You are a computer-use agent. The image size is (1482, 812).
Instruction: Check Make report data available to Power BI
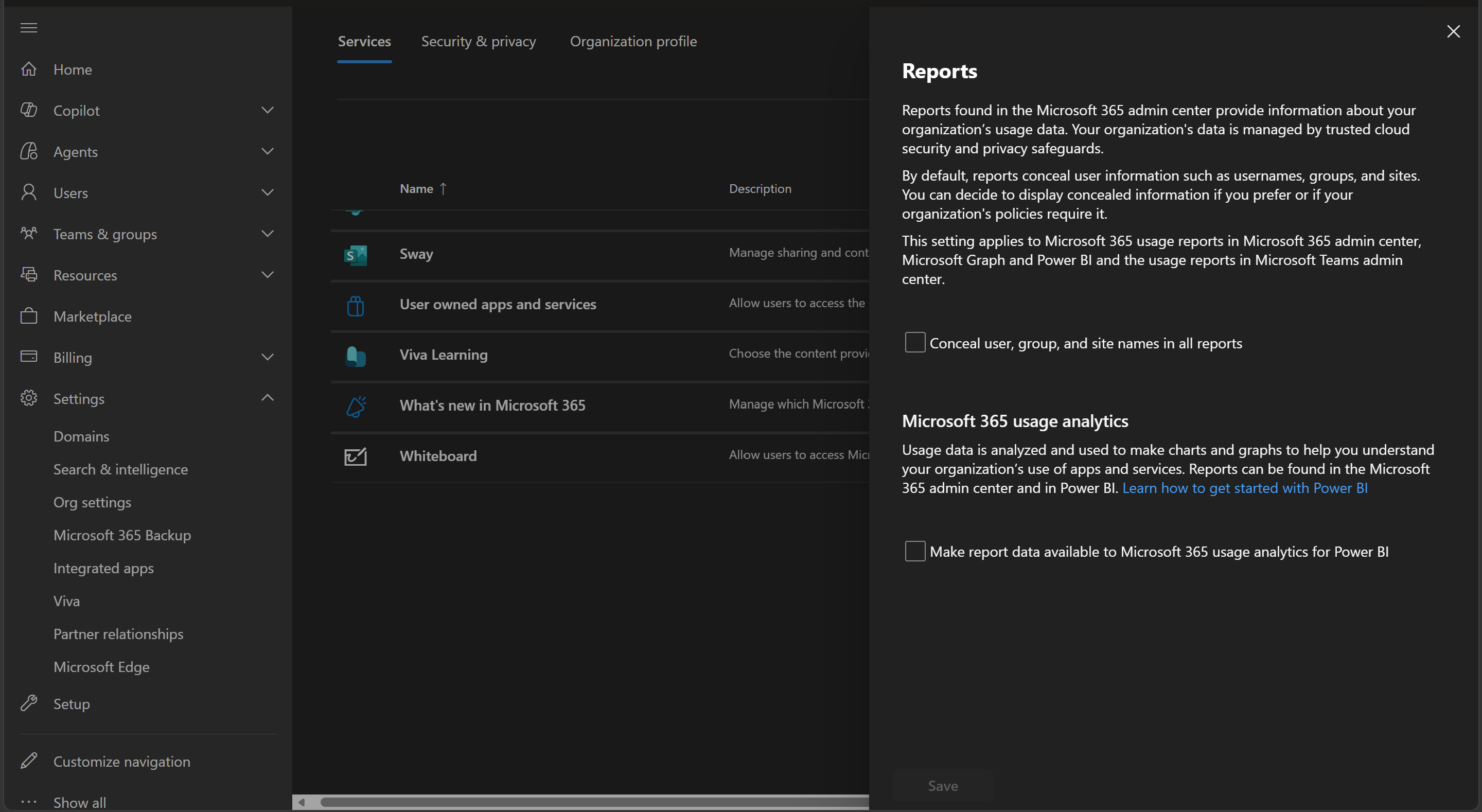pyautogui.click(x=915, y=551)
